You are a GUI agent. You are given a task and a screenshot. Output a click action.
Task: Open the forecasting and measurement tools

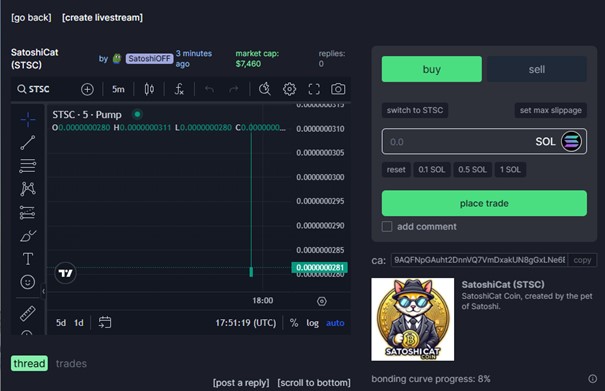28,212
